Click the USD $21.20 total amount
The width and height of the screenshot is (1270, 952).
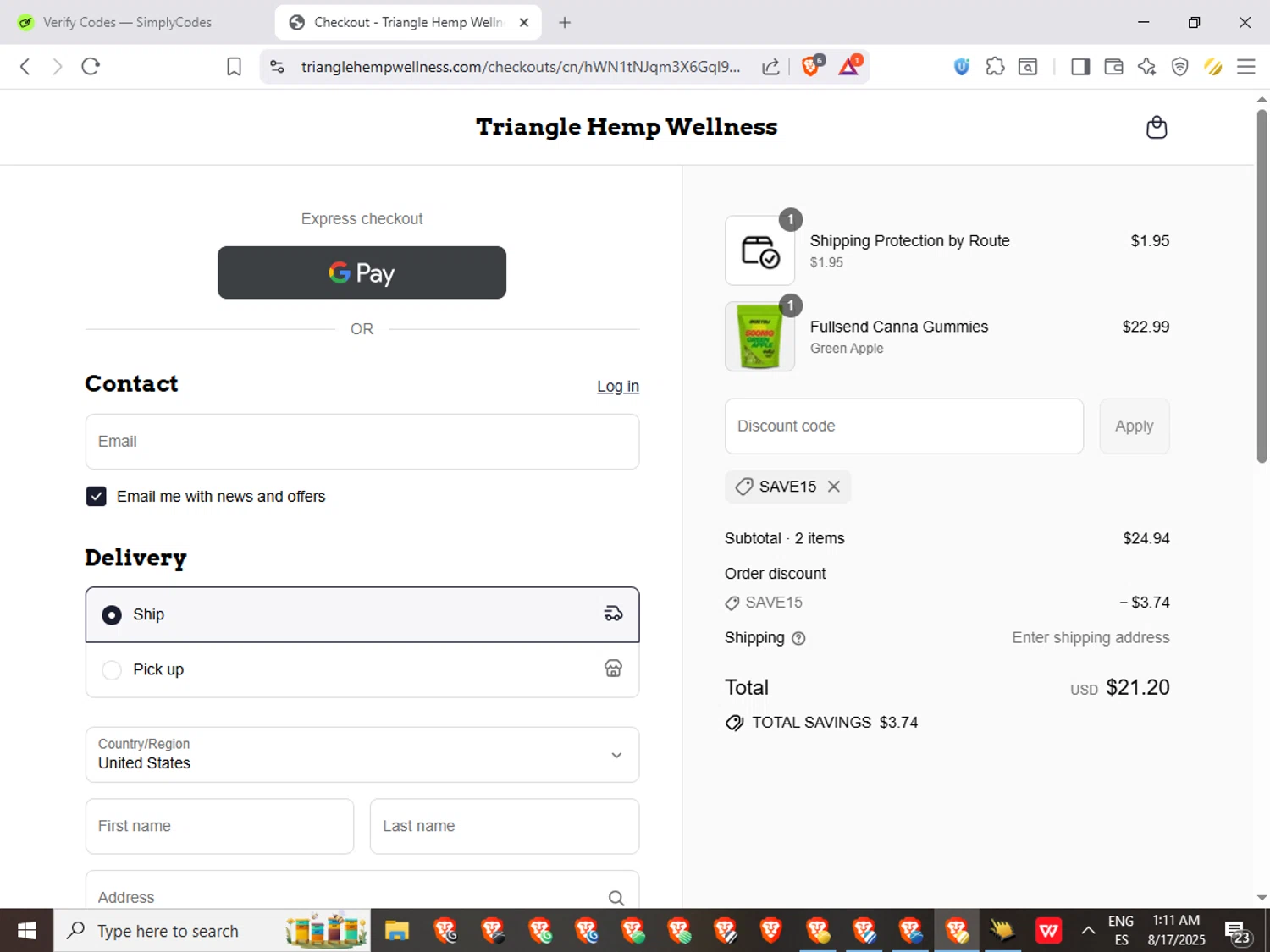tap(1120, 688)
